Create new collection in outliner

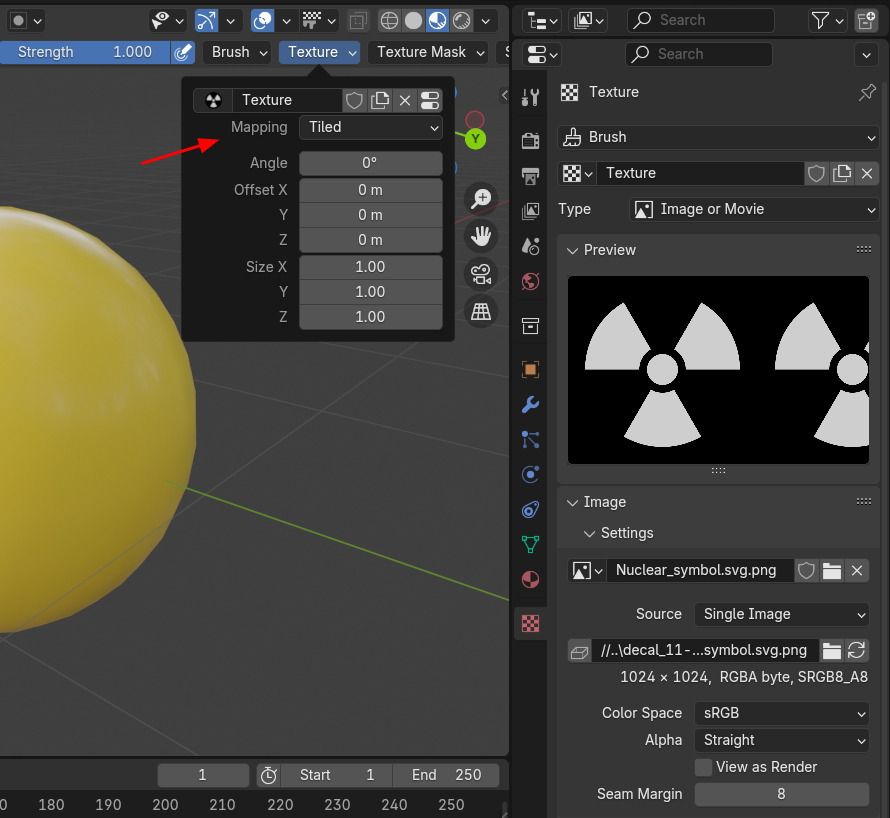[866, 21]
